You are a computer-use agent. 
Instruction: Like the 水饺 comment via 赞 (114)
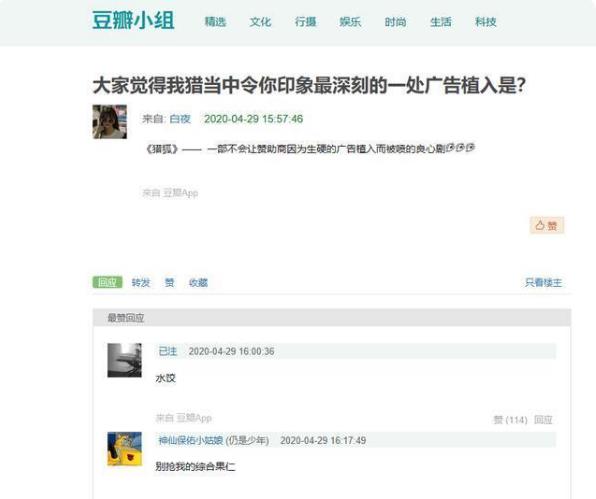(510, 420)
